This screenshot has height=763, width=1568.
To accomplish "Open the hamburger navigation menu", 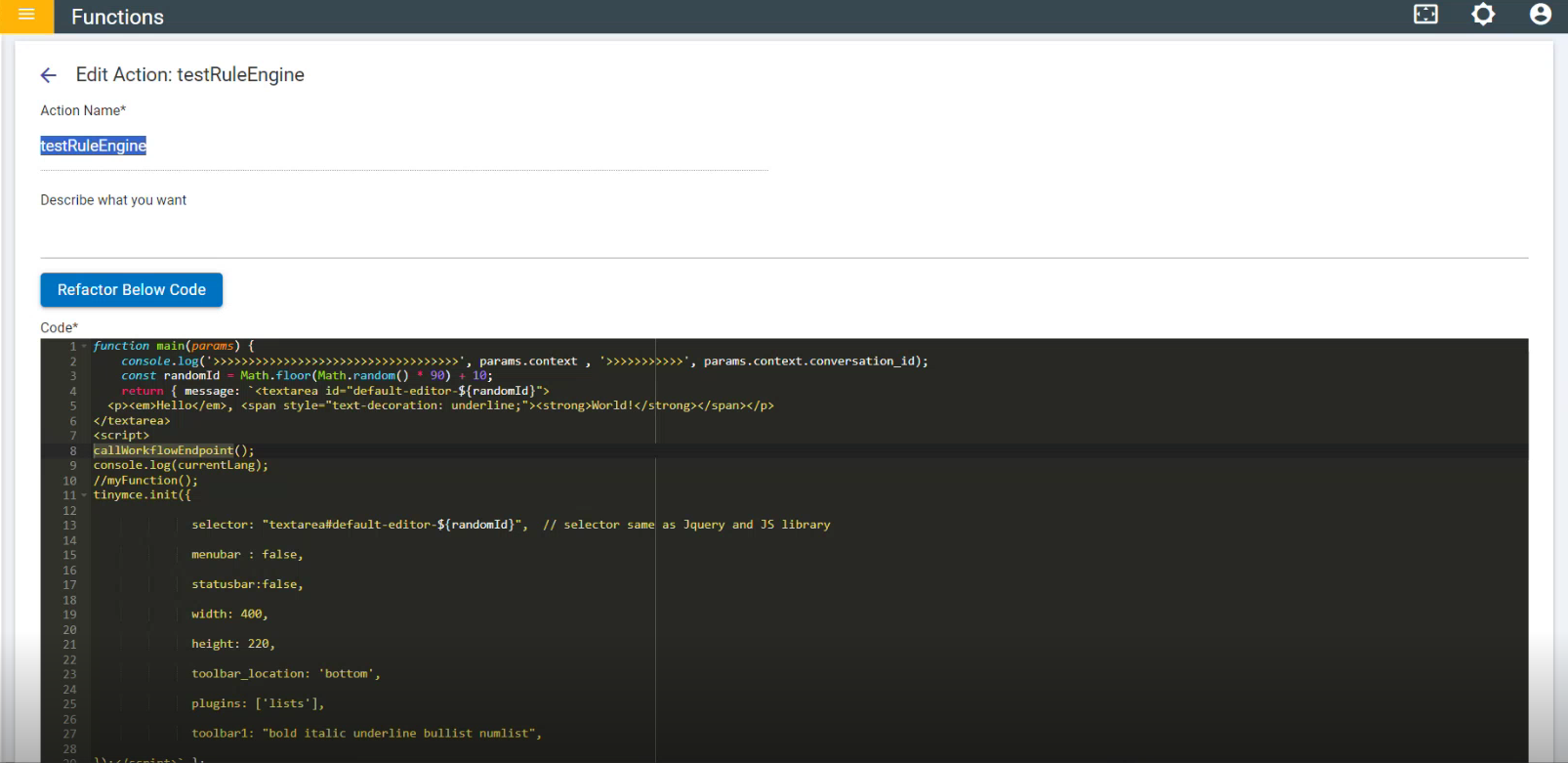I will pyautogui.click(x=26, y=16).
